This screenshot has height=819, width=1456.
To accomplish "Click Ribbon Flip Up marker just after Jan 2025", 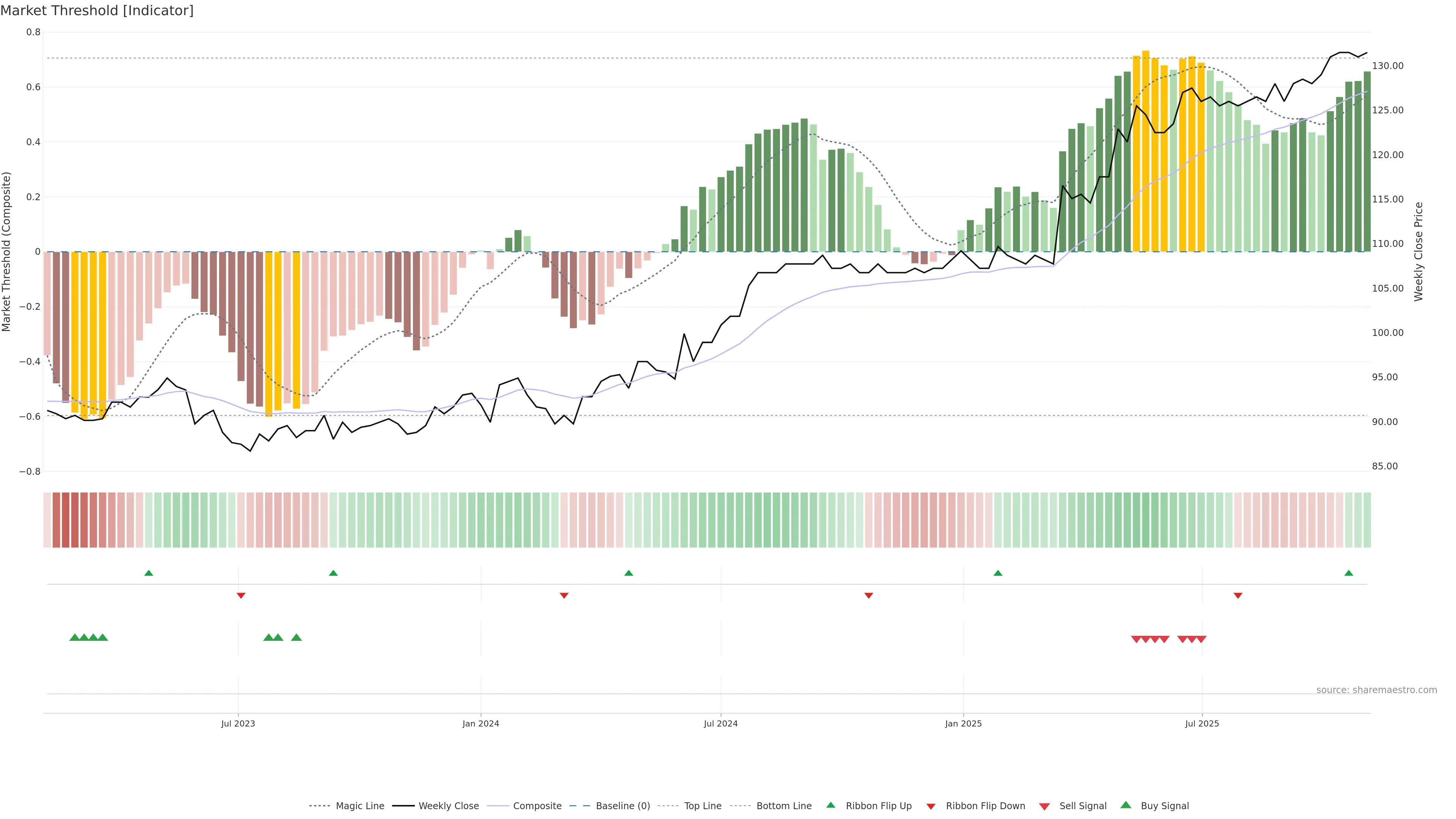I will coord(998,573).
